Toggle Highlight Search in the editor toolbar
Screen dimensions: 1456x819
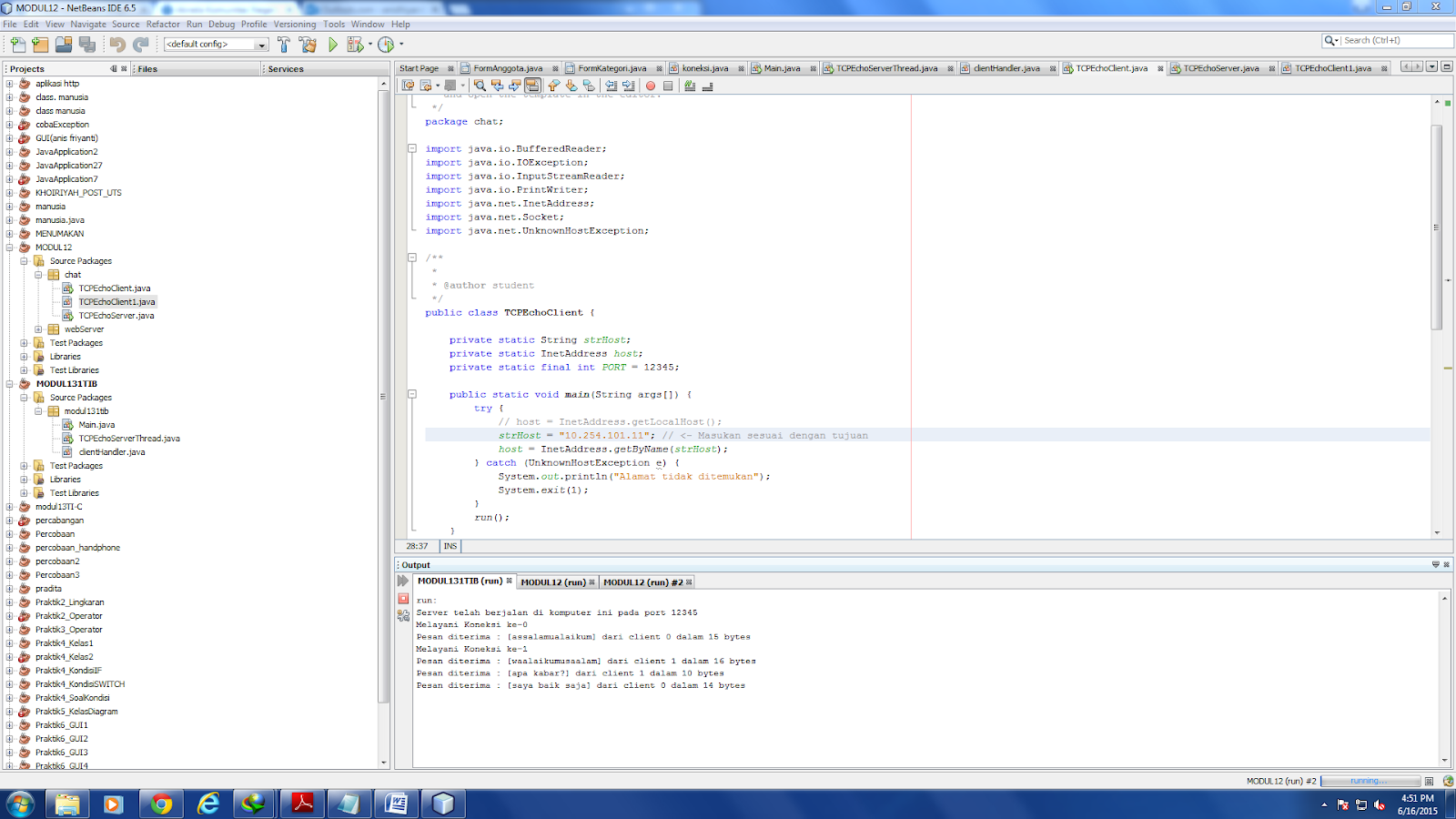click(x=533, y=86)
